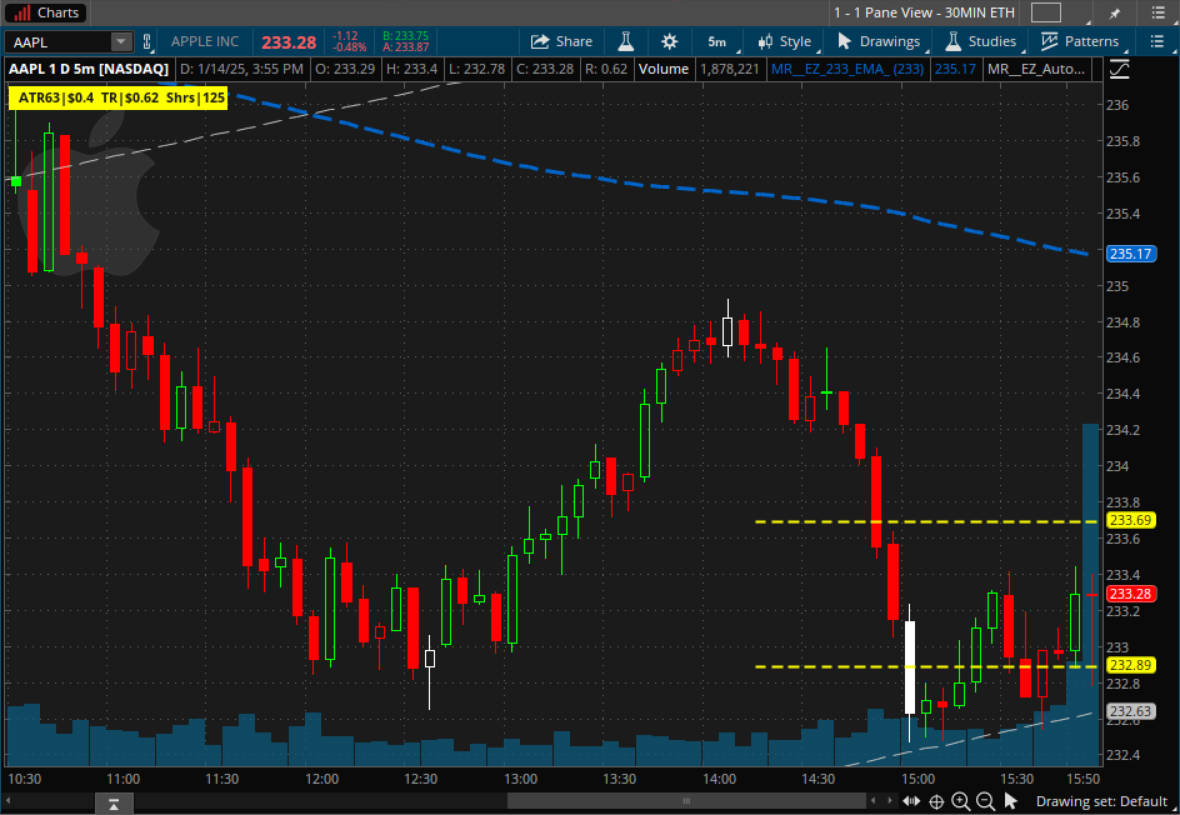This screenshot has width=1180, height=815.
Task: Click the large red 233.28 last price
Action: [289, 42]
